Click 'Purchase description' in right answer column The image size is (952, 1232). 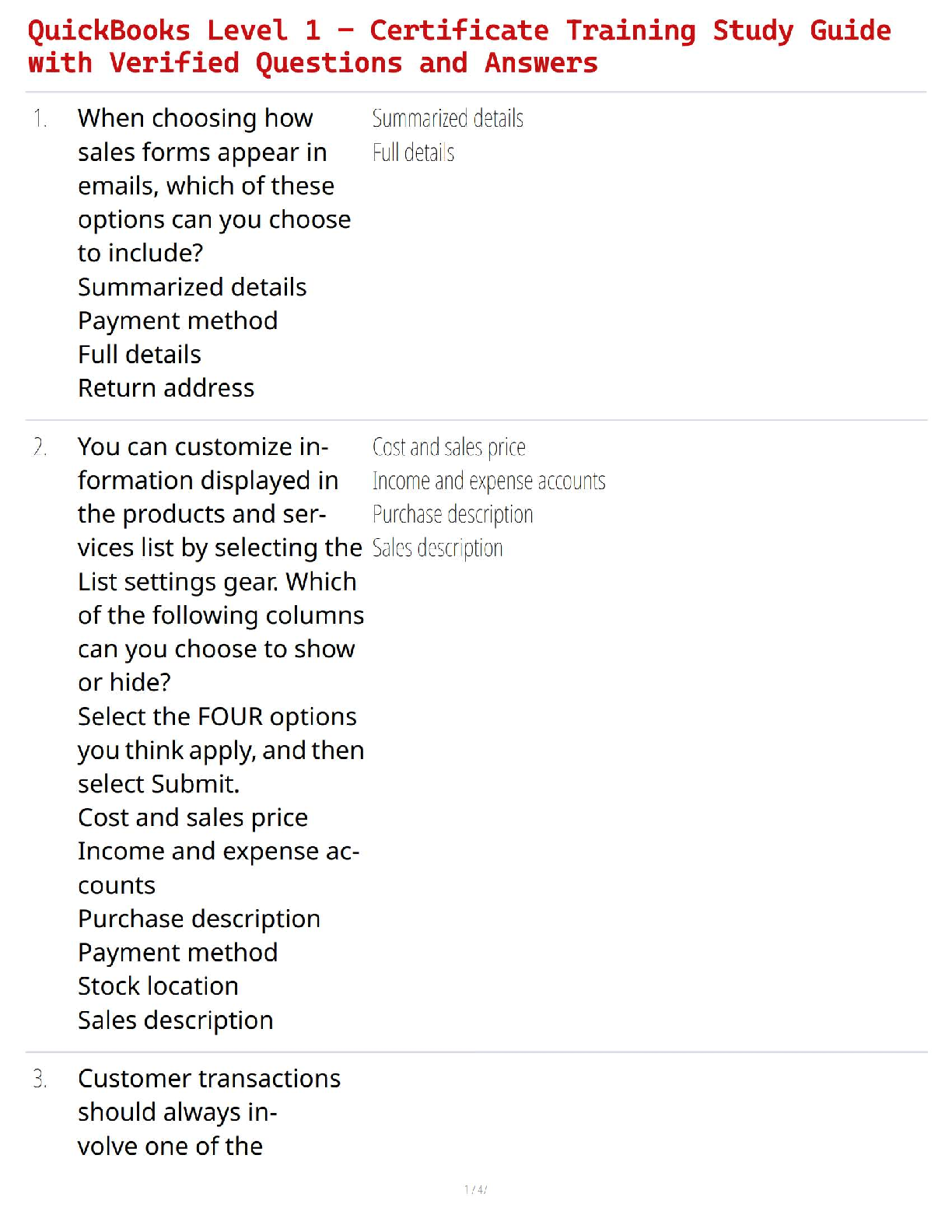coord(452,514)
